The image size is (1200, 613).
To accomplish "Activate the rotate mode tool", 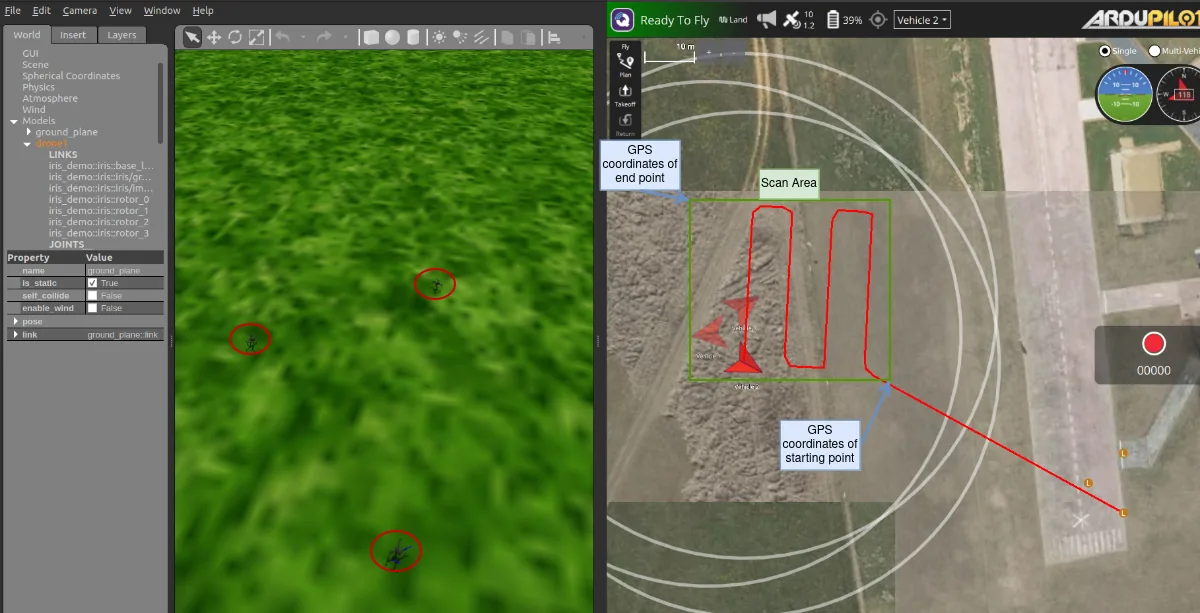I will pos(235,37).
